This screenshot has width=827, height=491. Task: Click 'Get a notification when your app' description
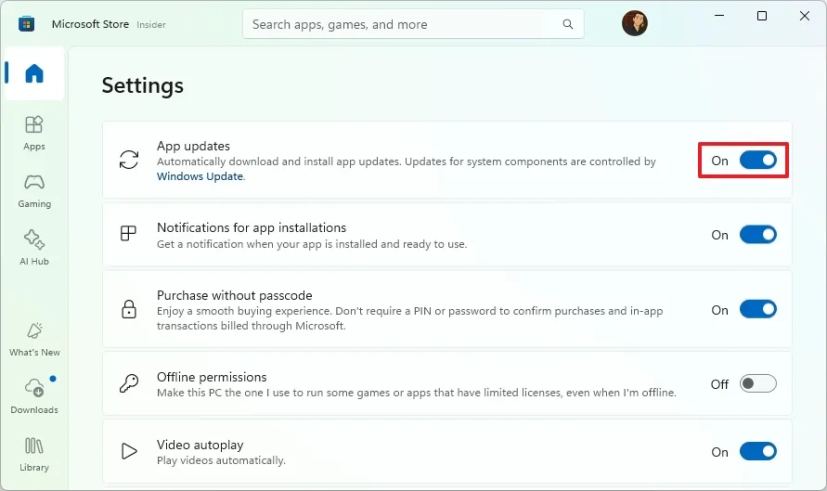tap(312, 244)
